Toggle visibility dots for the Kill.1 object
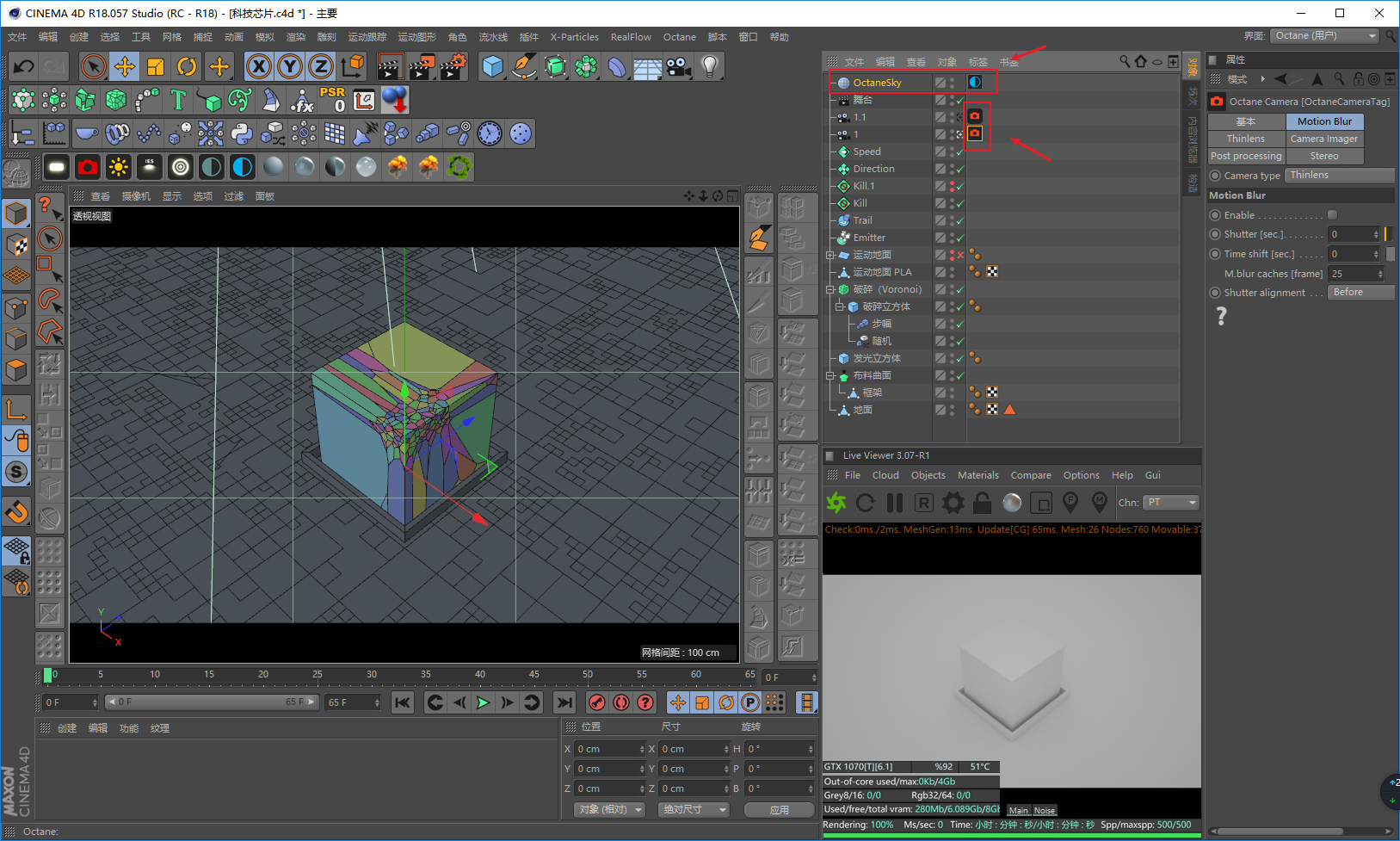The image size is (1400, 841). [x=952, y=186]
